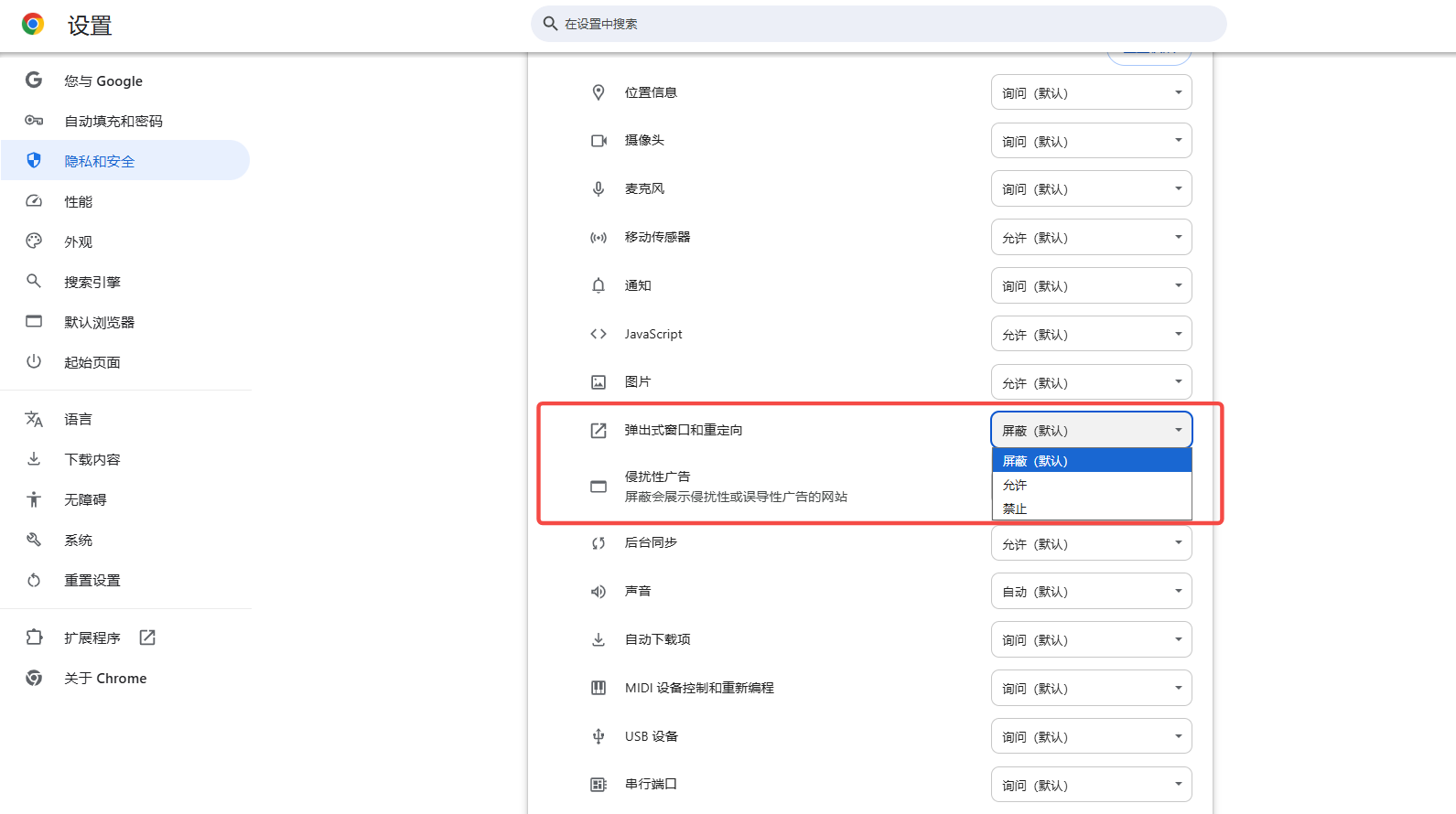Open 搜索引擎 settings section
This screenshot has height=814, width=1456.
(x=125, y=282)
